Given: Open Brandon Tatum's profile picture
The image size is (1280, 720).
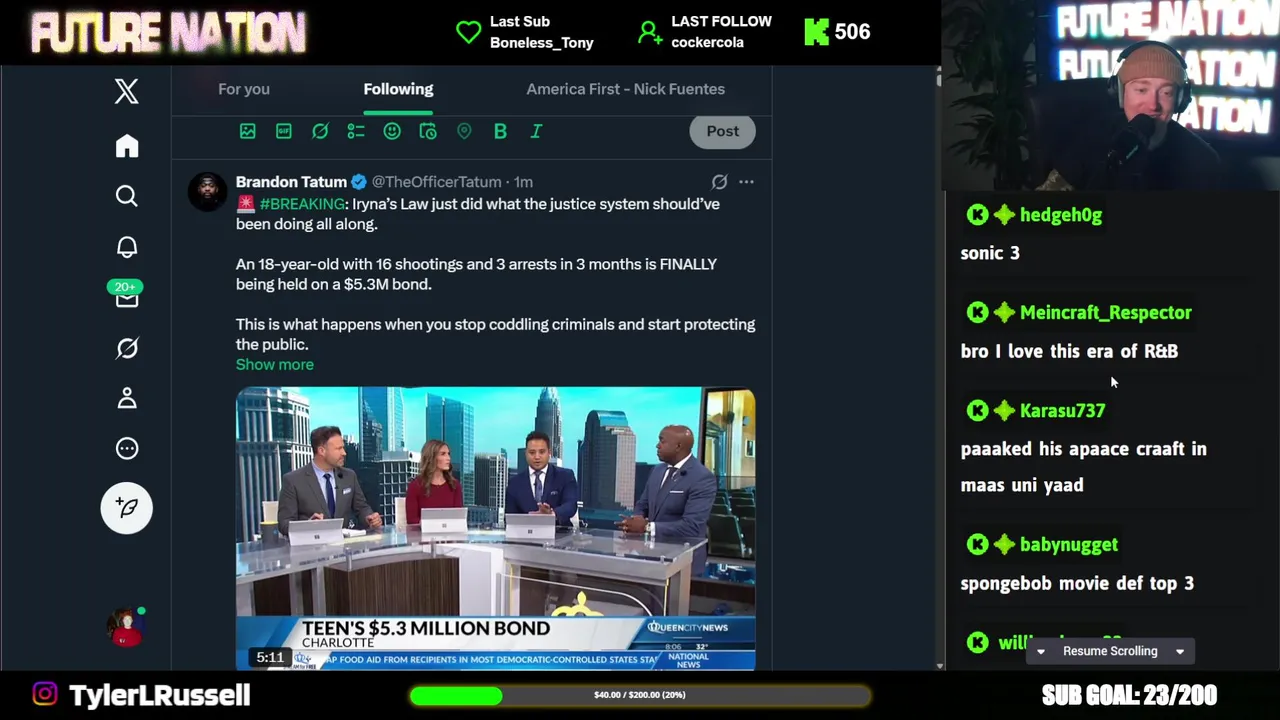Looking at the screenshot, I should 208,191.
